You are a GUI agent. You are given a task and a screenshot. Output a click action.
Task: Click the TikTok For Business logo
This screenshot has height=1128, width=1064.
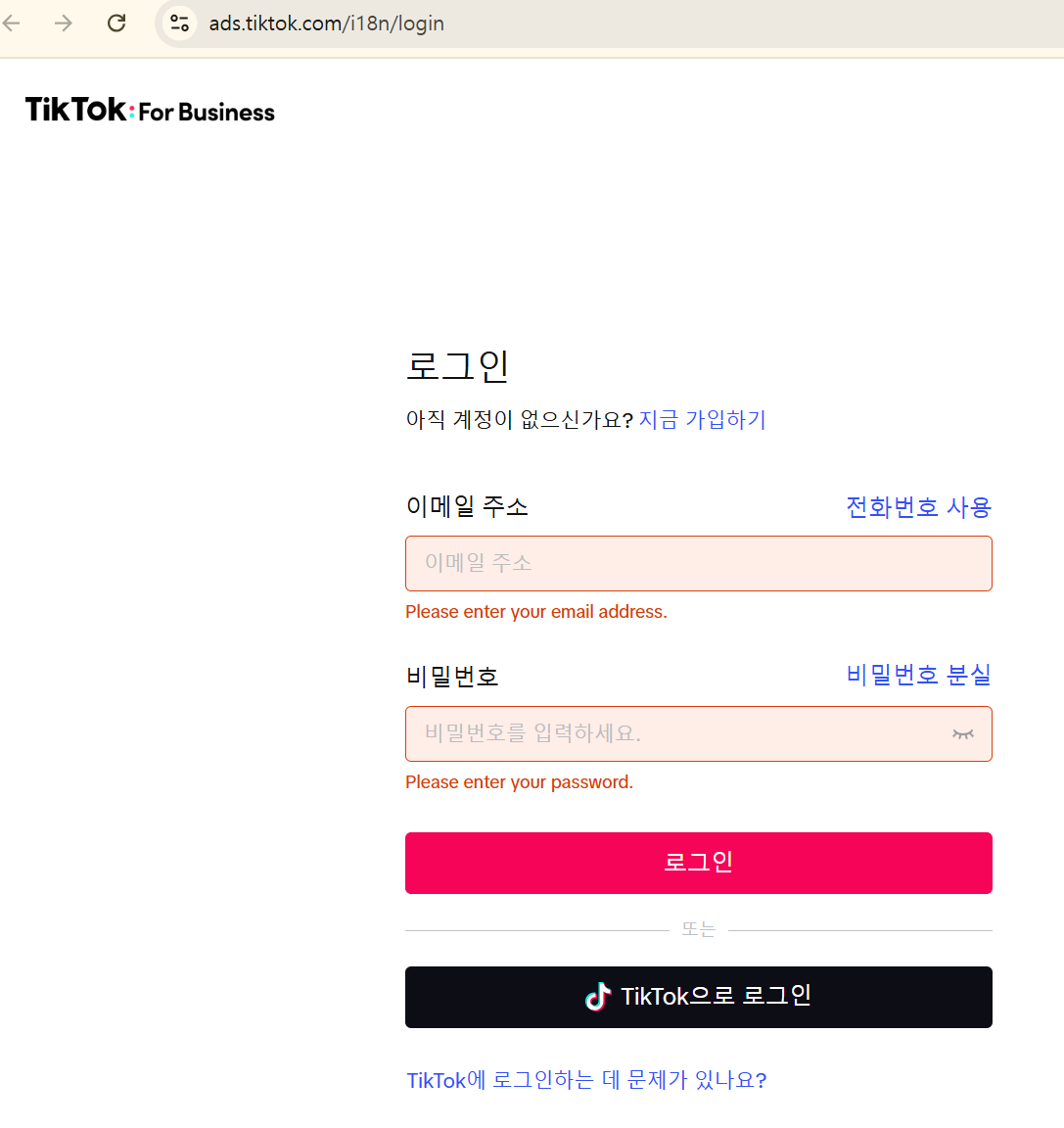(151, 110)
